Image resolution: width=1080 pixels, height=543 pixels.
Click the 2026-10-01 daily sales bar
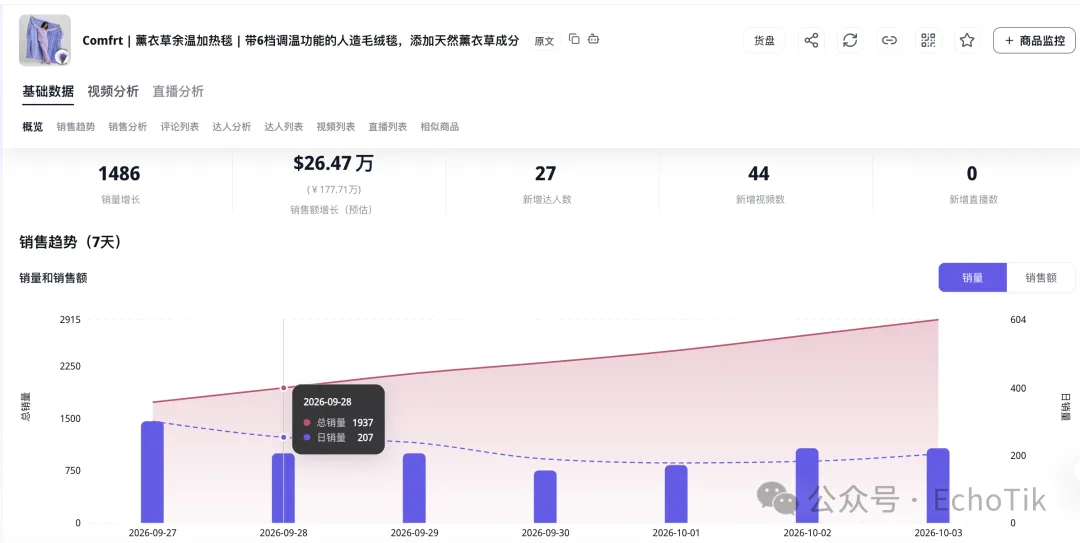tap(676, 494)
